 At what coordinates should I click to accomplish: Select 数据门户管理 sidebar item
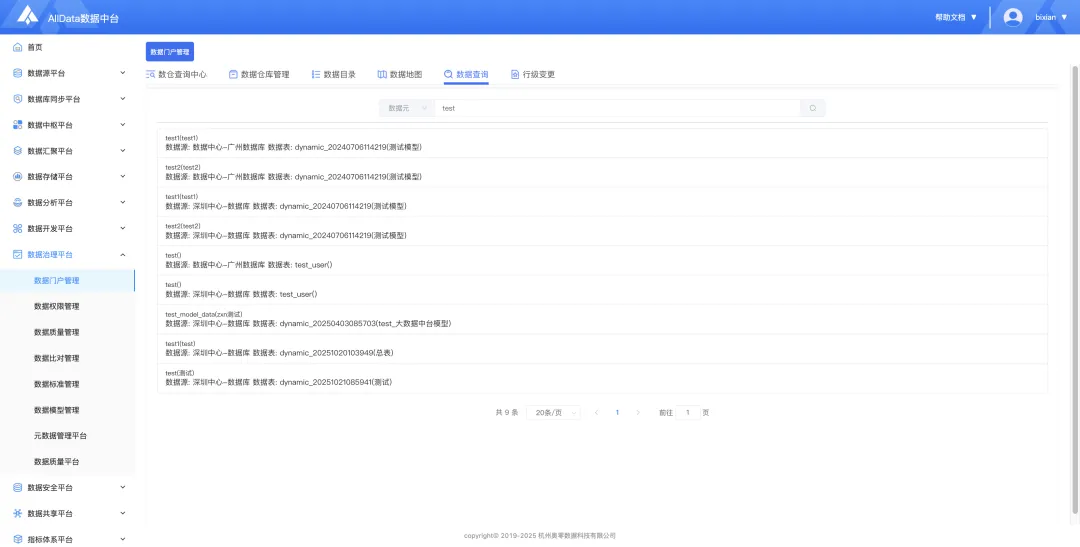click(68, 280)
